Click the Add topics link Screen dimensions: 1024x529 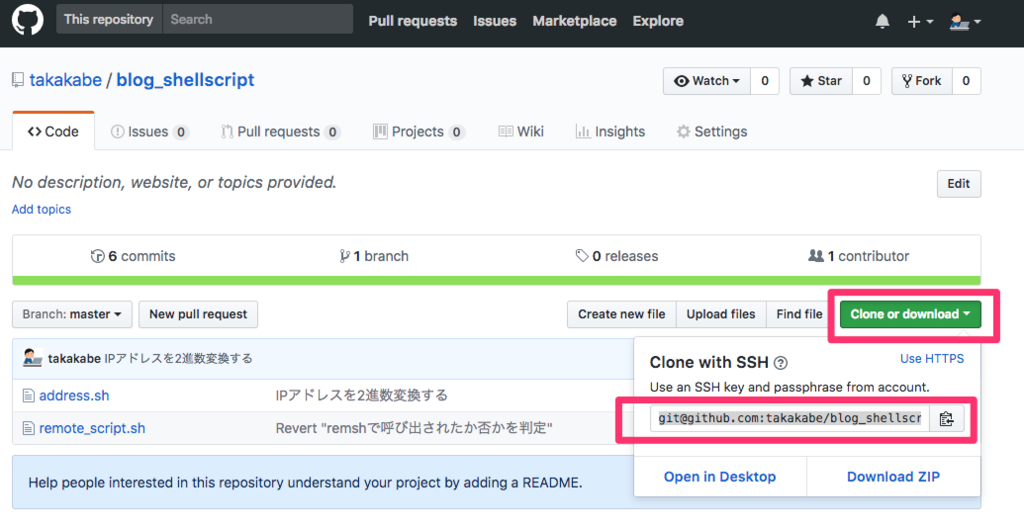click(x=41, y=210)
